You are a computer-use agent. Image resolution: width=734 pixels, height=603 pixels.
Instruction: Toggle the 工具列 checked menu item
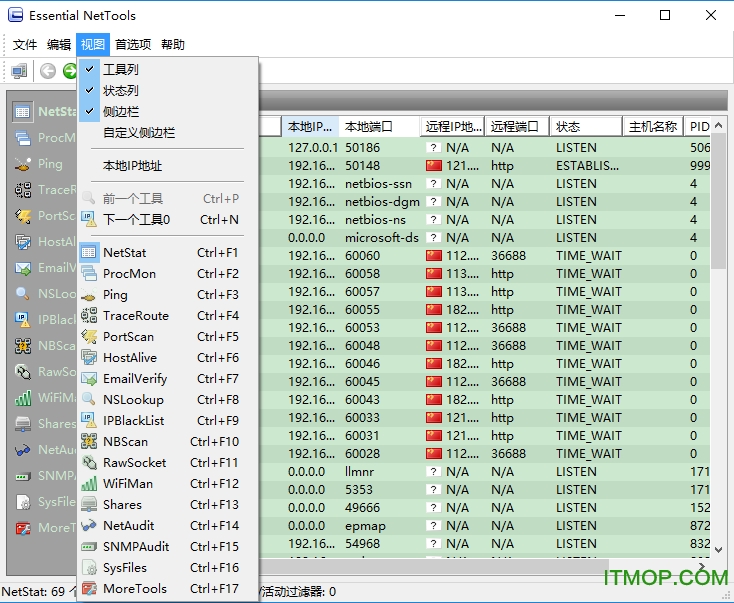(168, 69)
